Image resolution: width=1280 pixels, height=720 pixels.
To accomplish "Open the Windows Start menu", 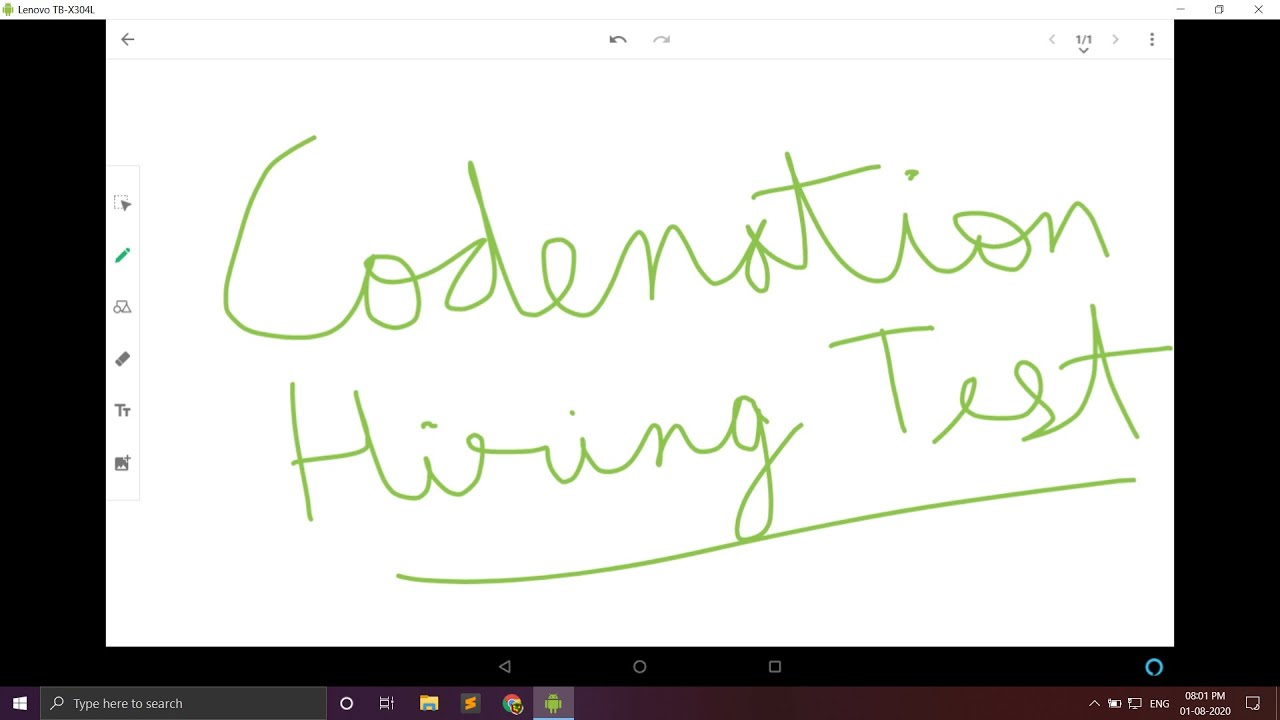I will click(20, 704).
